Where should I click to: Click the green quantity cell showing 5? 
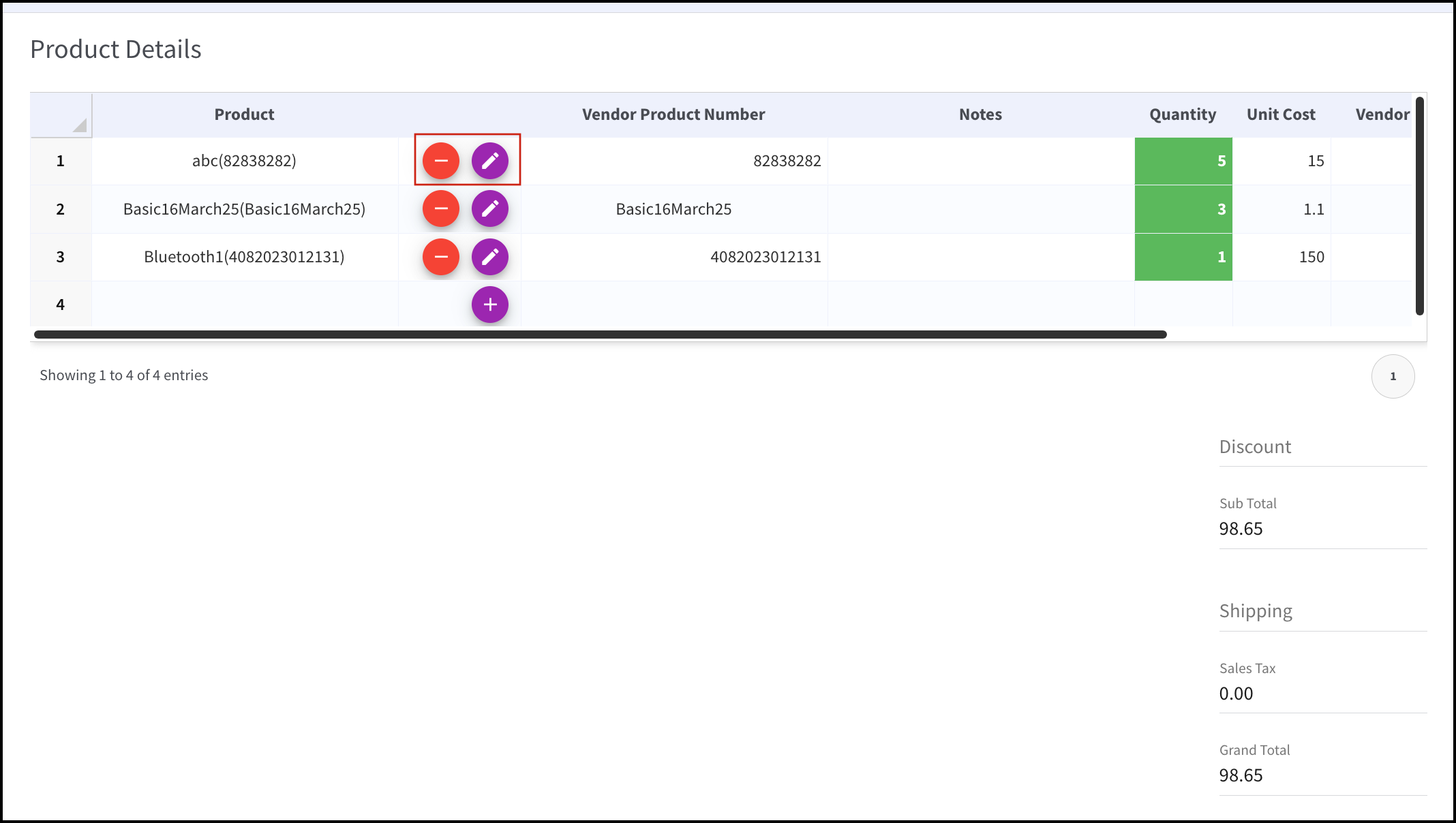[x=1183, y=161]
